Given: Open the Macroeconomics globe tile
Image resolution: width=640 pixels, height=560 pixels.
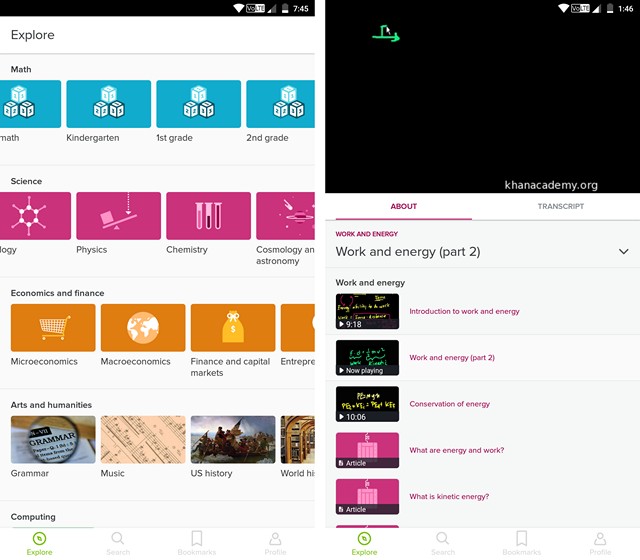Looking at the screenshot, I should click(x=143, y=328).
